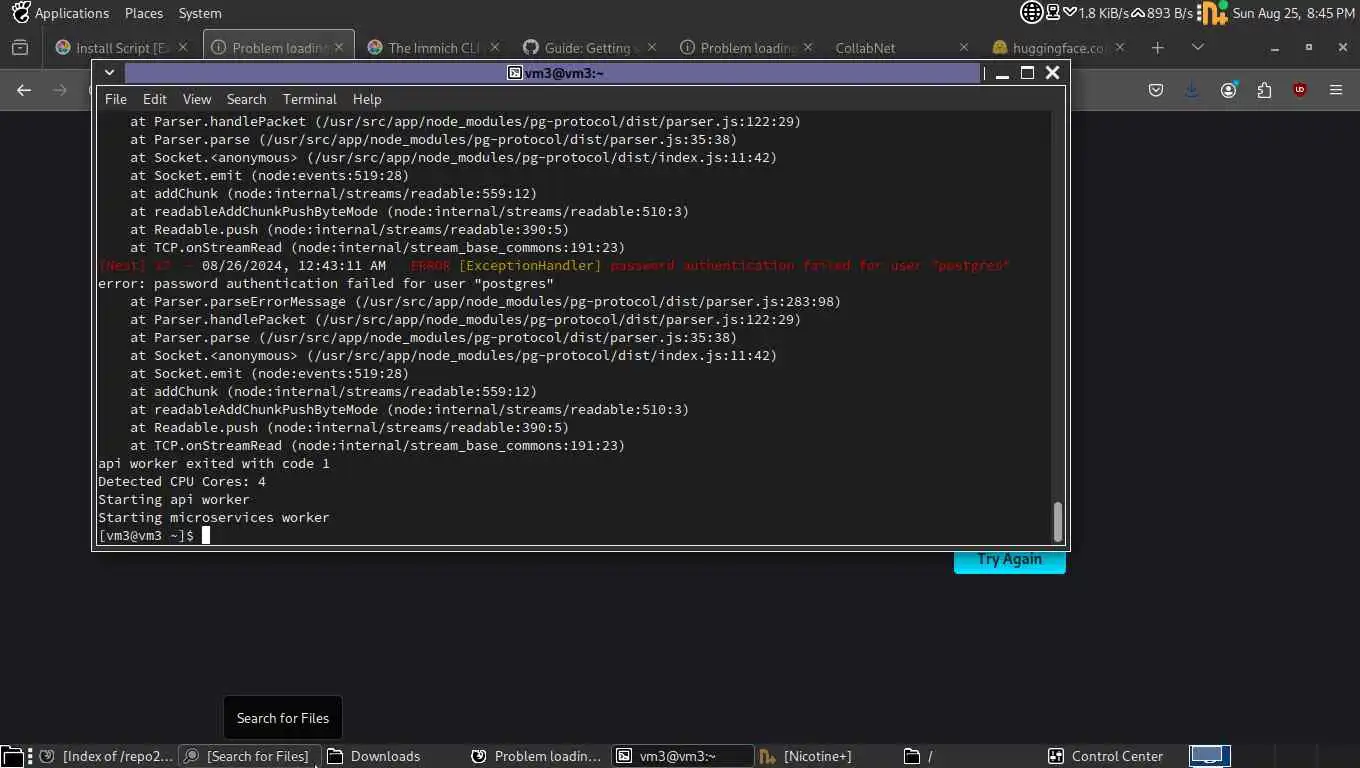
Task: Open the Applications menu in top panel
Action: [72, 13]
